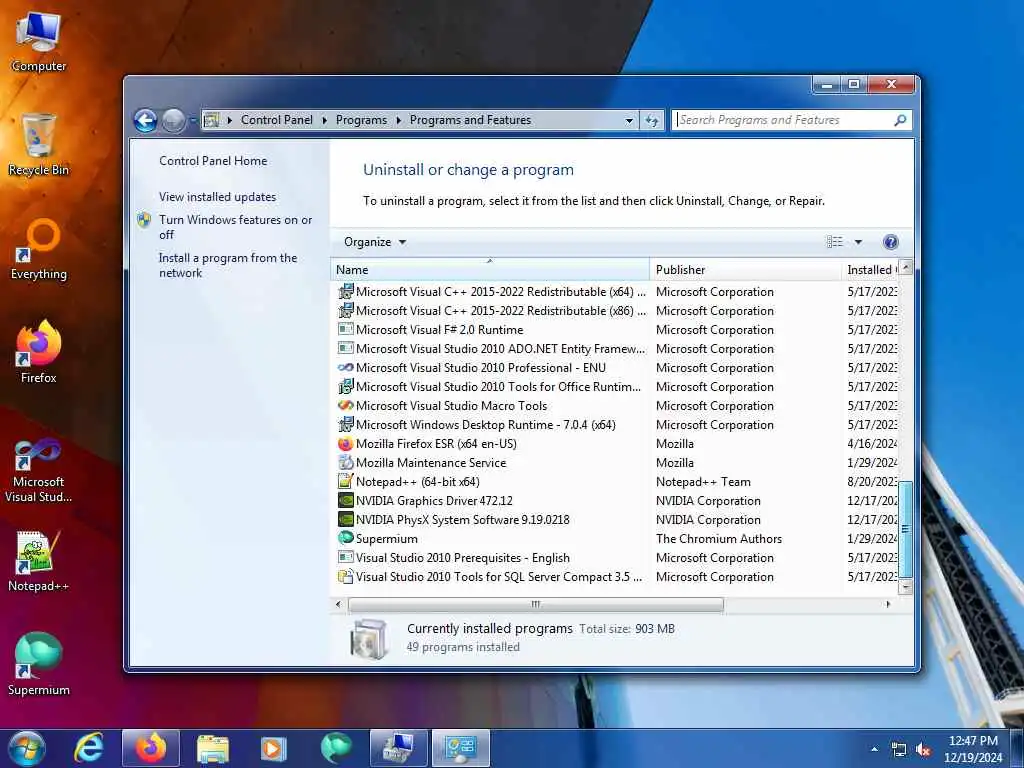Image resolution: width=1024 pixels, height=768 pixels.
Task: Click the refresh icon beside address bar
Action: tap(652, 120)
